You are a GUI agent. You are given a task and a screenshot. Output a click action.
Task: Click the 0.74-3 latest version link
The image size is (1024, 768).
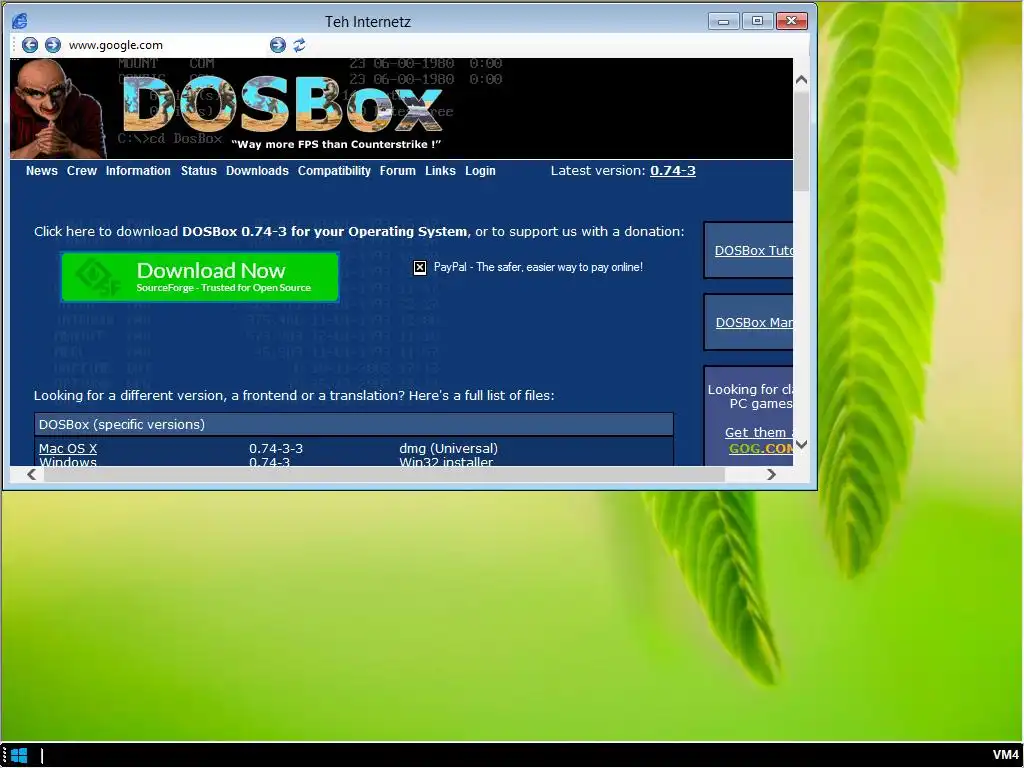coord(673,170)
